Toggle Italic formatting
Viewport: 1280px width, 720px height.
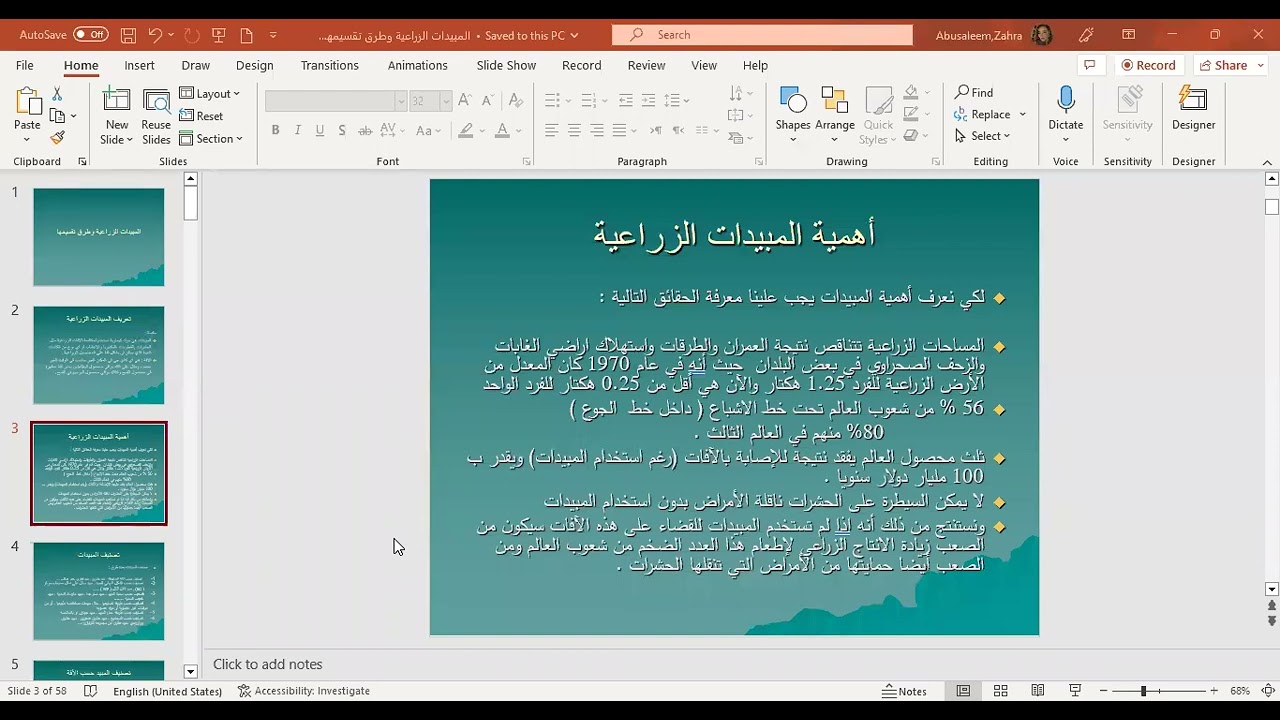point(298,131)
